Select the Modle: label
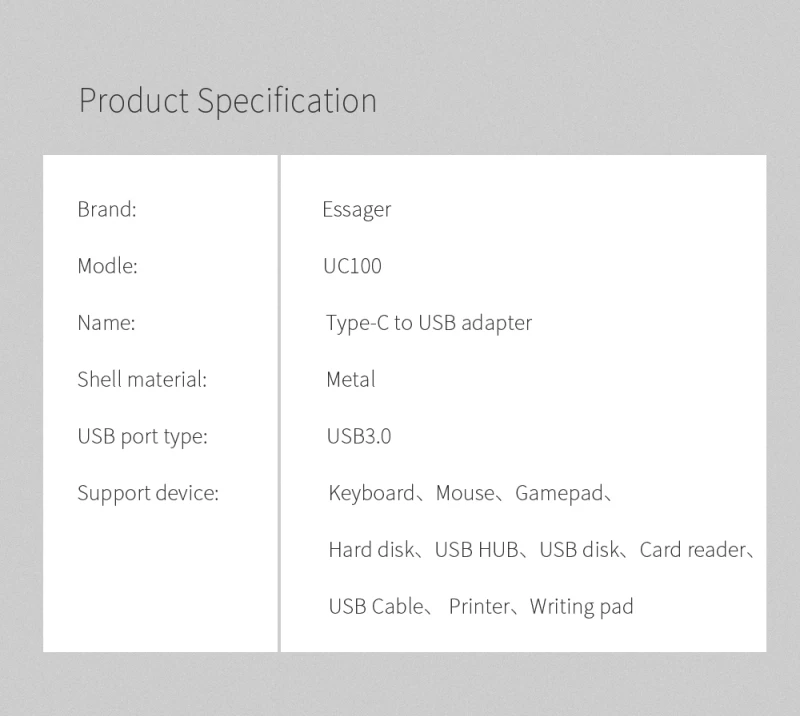Screen dimensions: 800x716 [x=108, y=266]
